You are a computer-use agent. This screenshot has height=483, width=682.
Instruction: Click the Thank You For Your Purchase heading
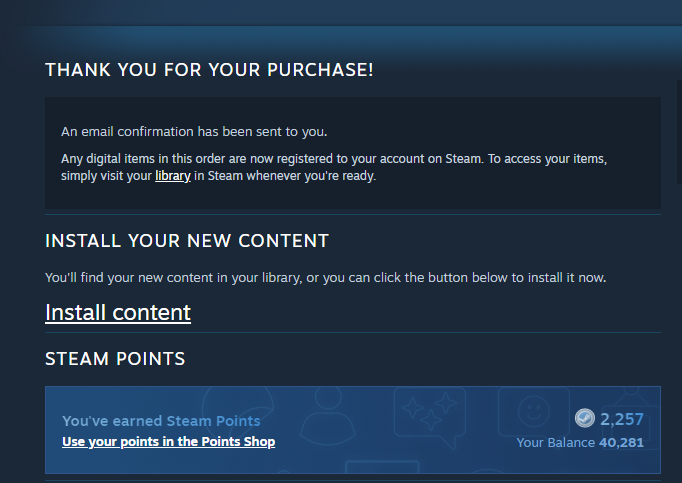click(x=209, y=70)
